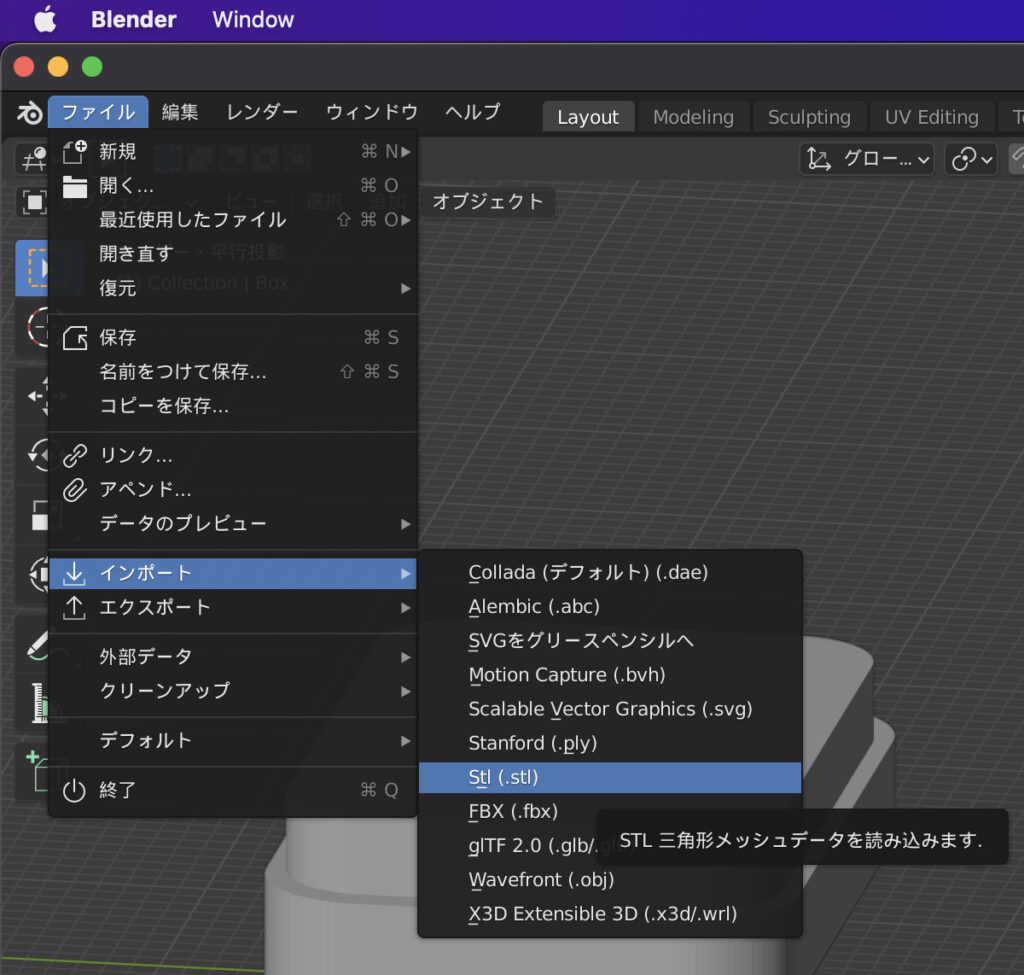Screen dimensions: 1024x975
Task: Select the Box Select tool
Action: point(33,267)
